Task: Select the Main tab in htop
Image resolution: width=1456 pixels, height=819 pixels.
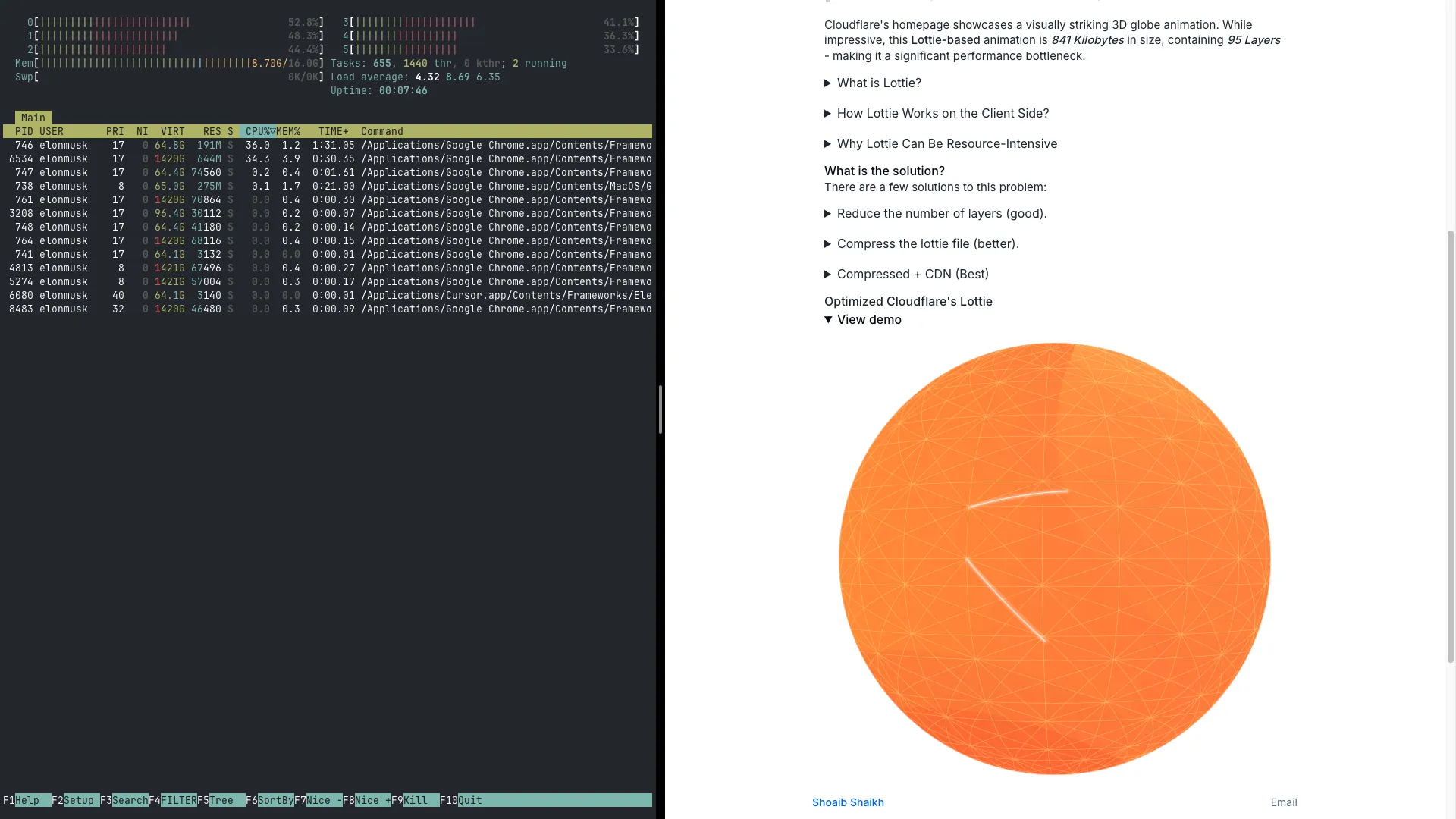Action: (x=33, y=118)
